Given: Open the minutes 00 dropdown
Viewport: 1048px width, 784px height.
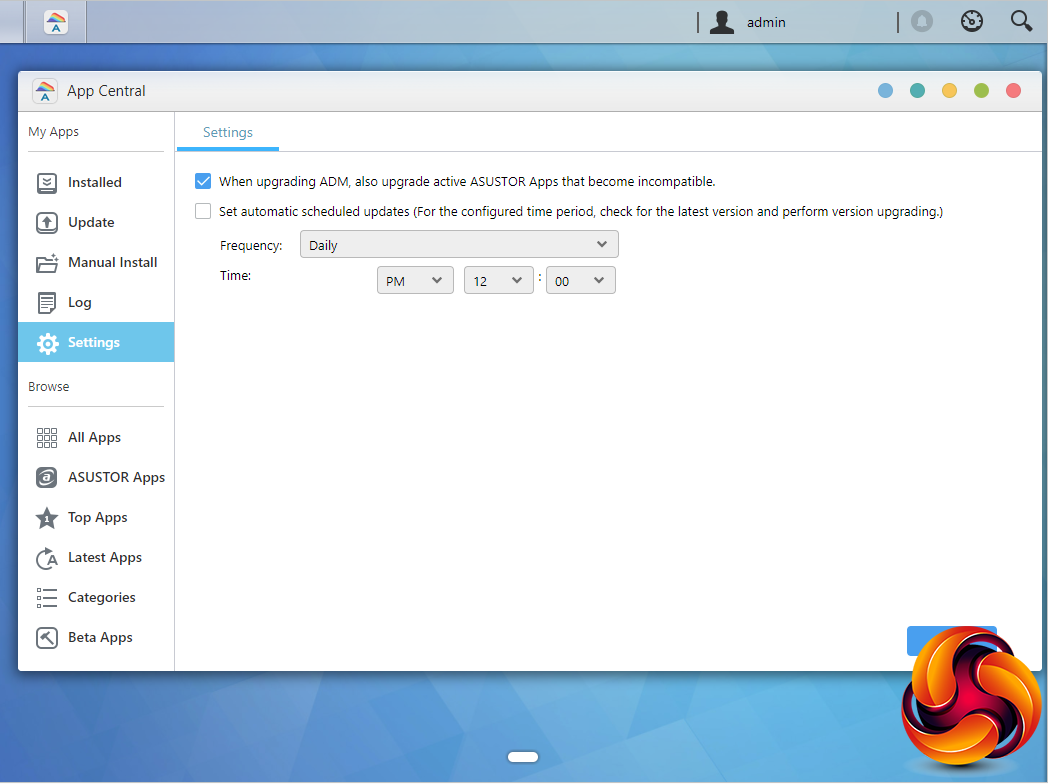Looking at the screenshot, I should pyautogui.click(x=581, y=281).
